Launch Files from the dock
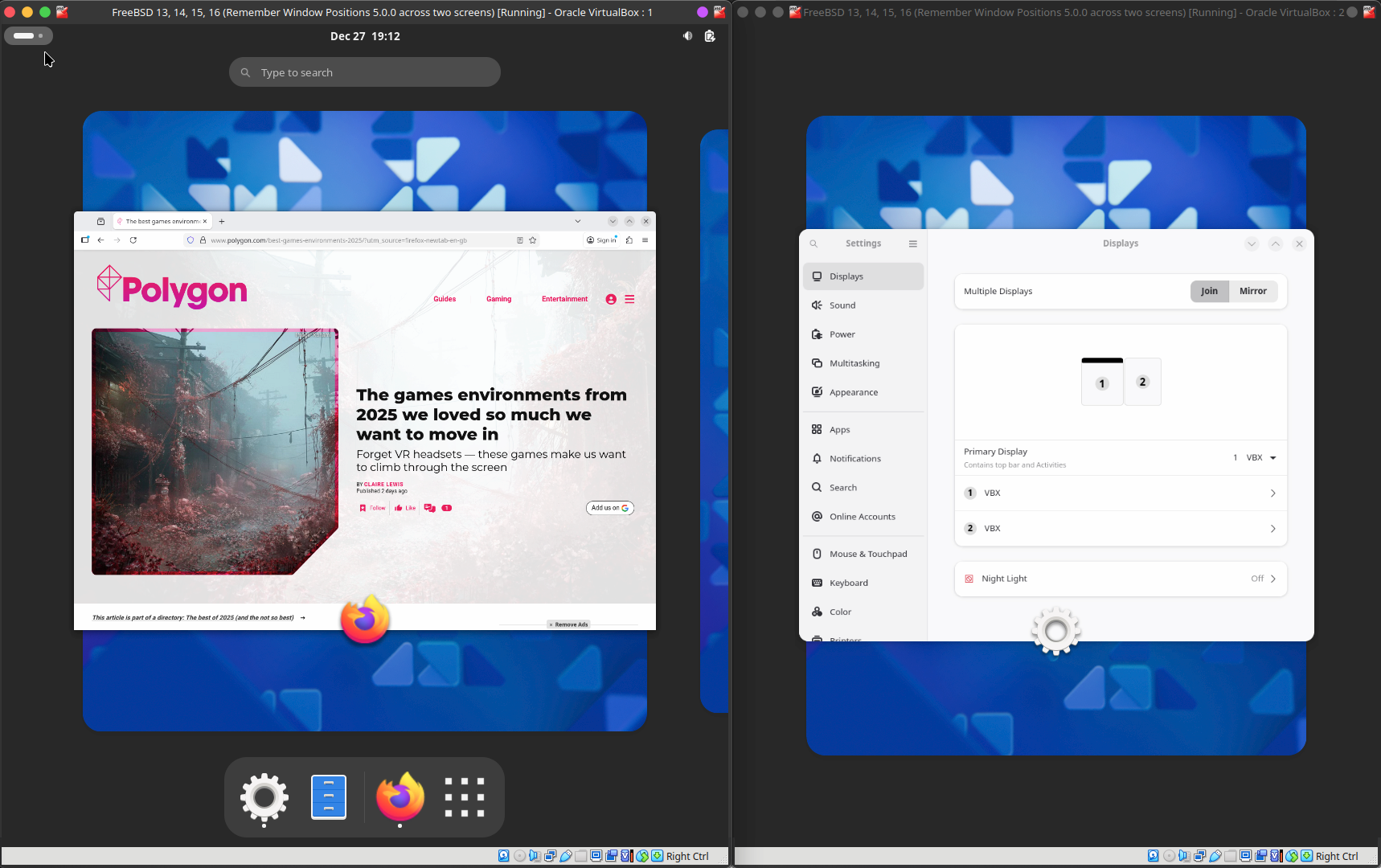 [329, 797]
